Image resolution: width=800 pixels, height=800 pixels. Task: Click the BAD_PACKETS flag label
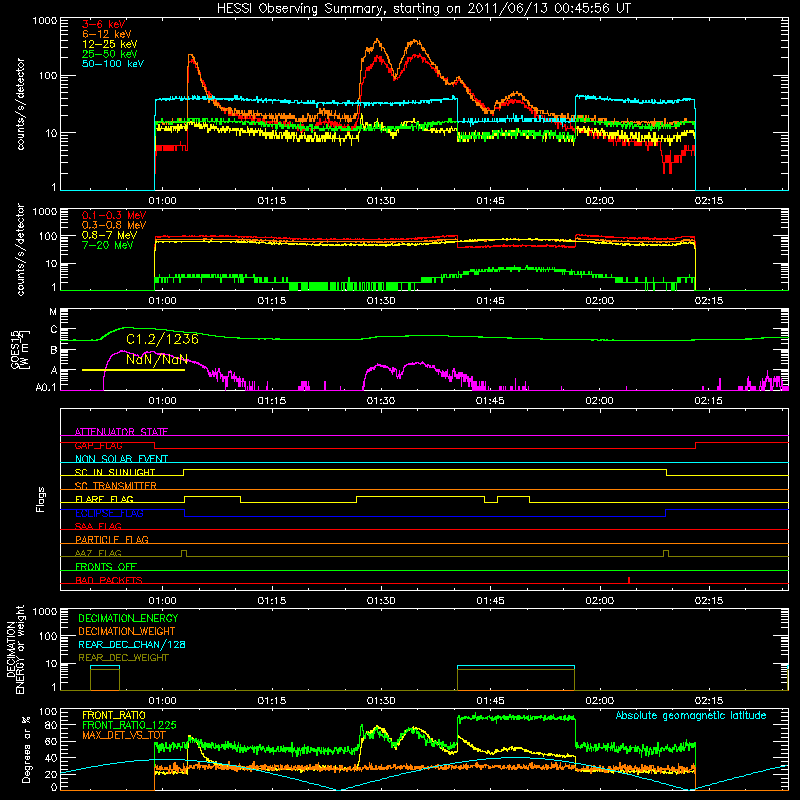(x=109, y=580)
